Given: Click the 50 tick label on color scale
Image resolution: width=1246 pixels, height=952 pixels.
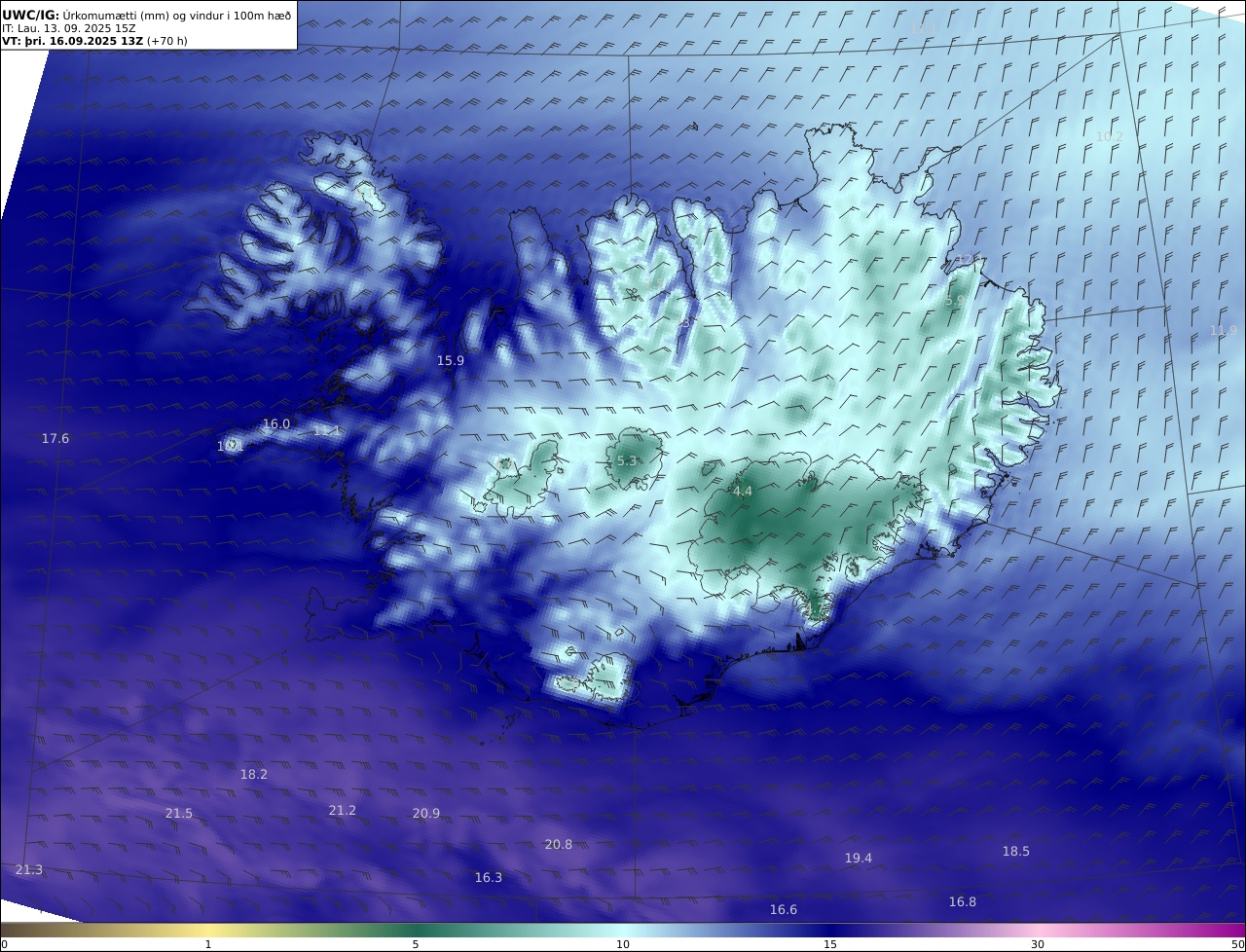Looking at the screenshot, I should pos(1237,944).
